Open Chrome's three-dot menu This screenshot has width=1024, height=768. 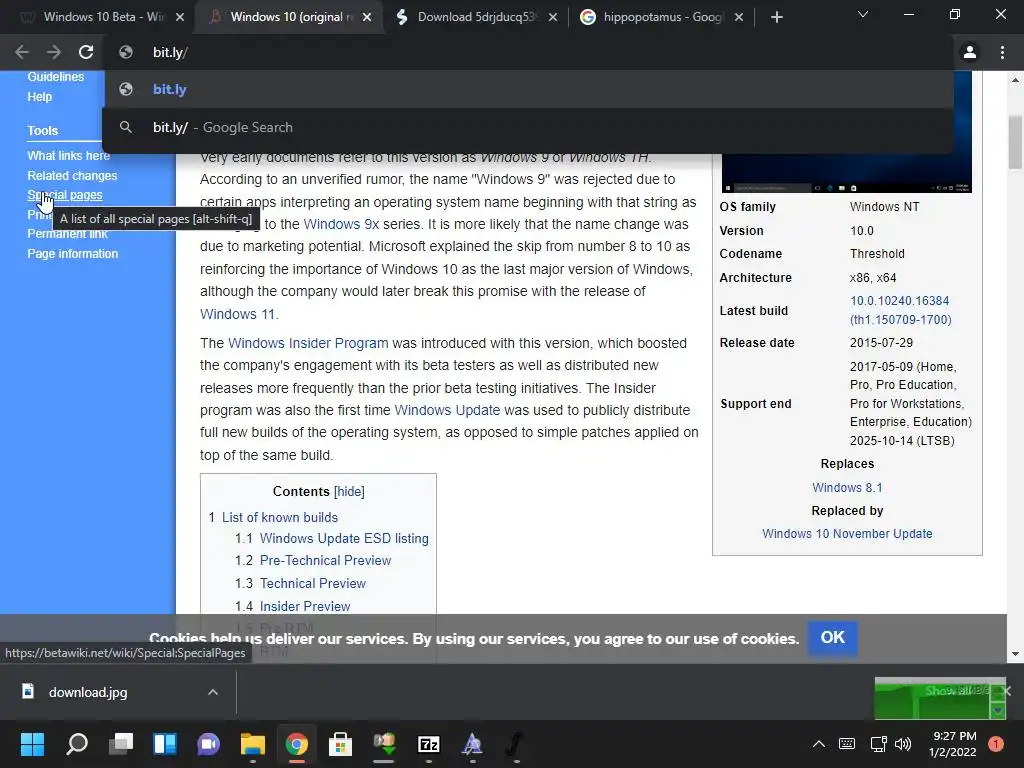(1002, 52)
